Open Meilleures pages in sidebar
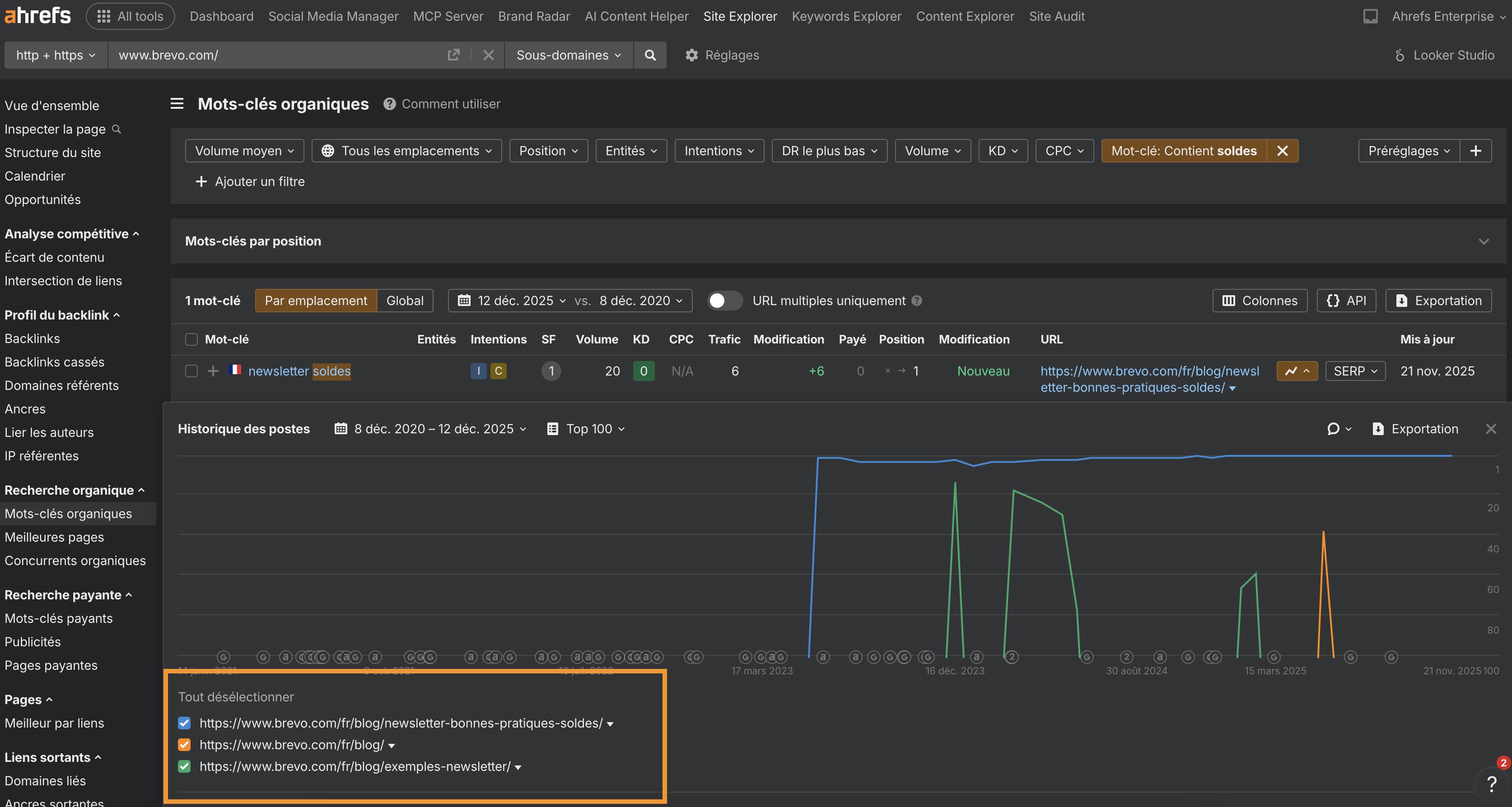 [x=54, y=537]
